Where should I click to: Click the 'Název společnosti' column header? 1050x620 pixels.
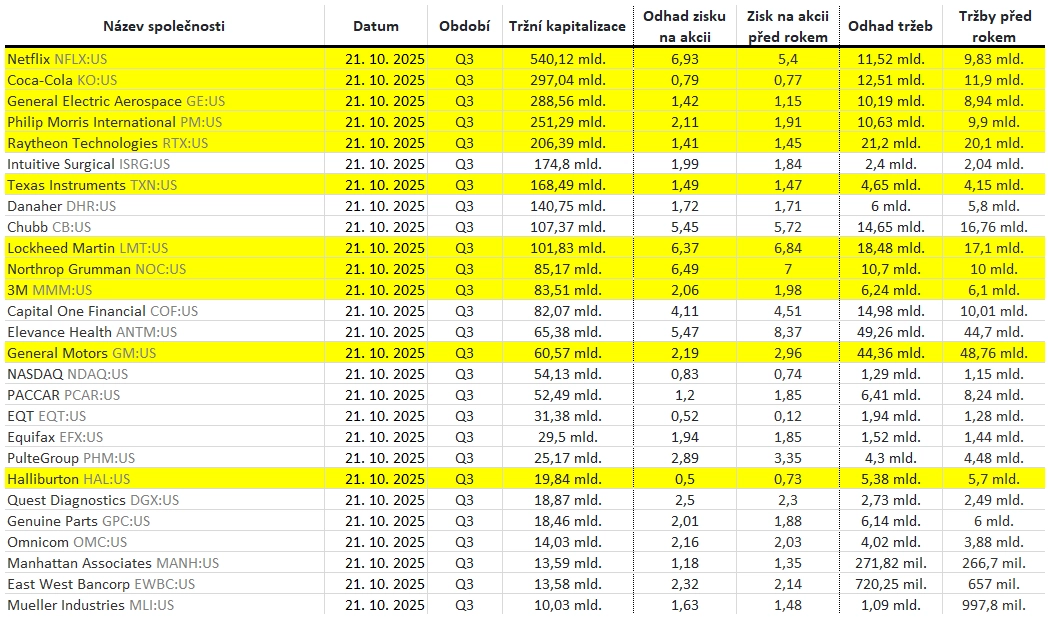click(164, 26)
